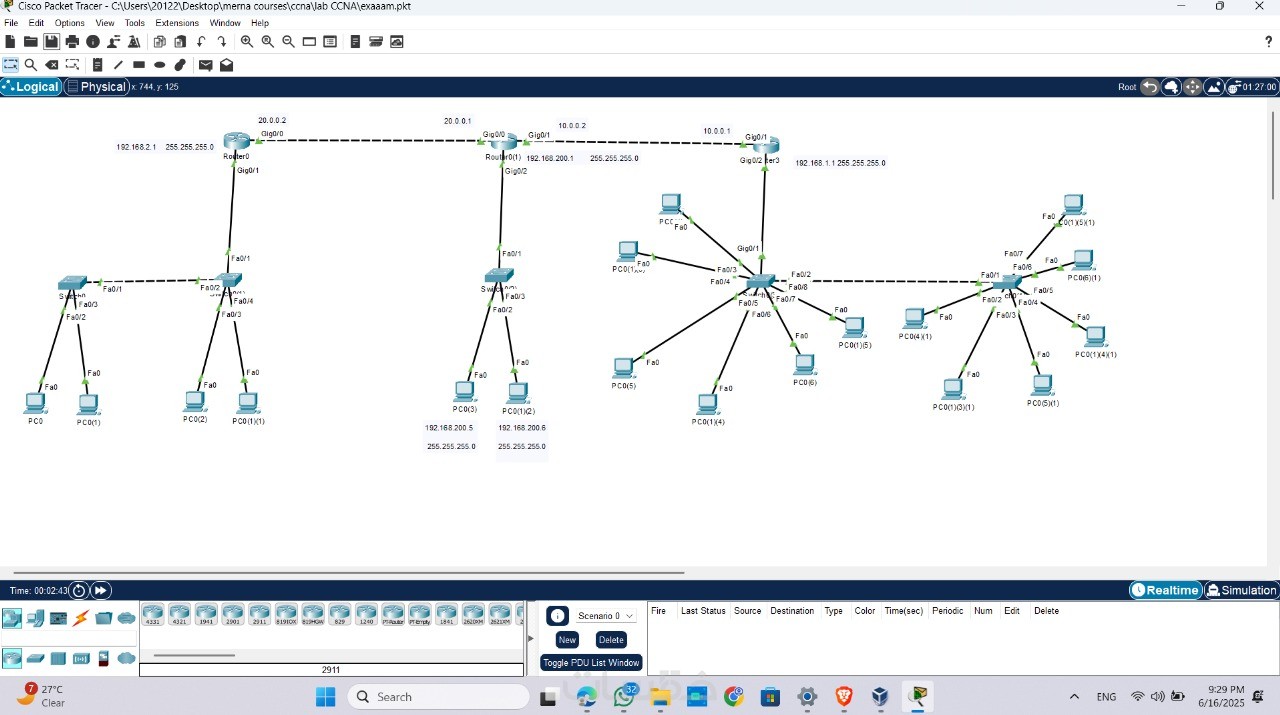Click the device list horizontal scrollbar
This screenshot has width=1280, height=715.
194,656
